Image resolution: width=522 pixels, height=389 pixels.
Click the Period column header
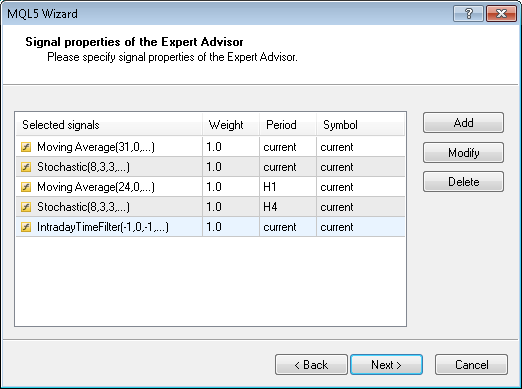pyautogui.click(x=288, y=125)
